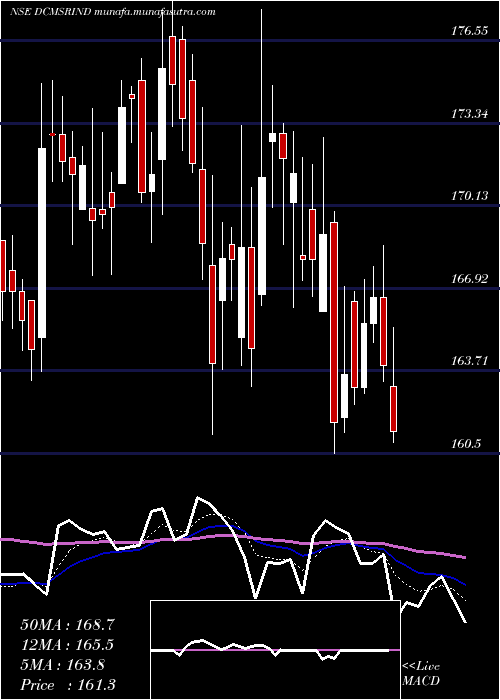The height and width of the screenshot is (700, 500).
Task: Click the 50MA : 168.7 readout
Action: pos(67,625)
